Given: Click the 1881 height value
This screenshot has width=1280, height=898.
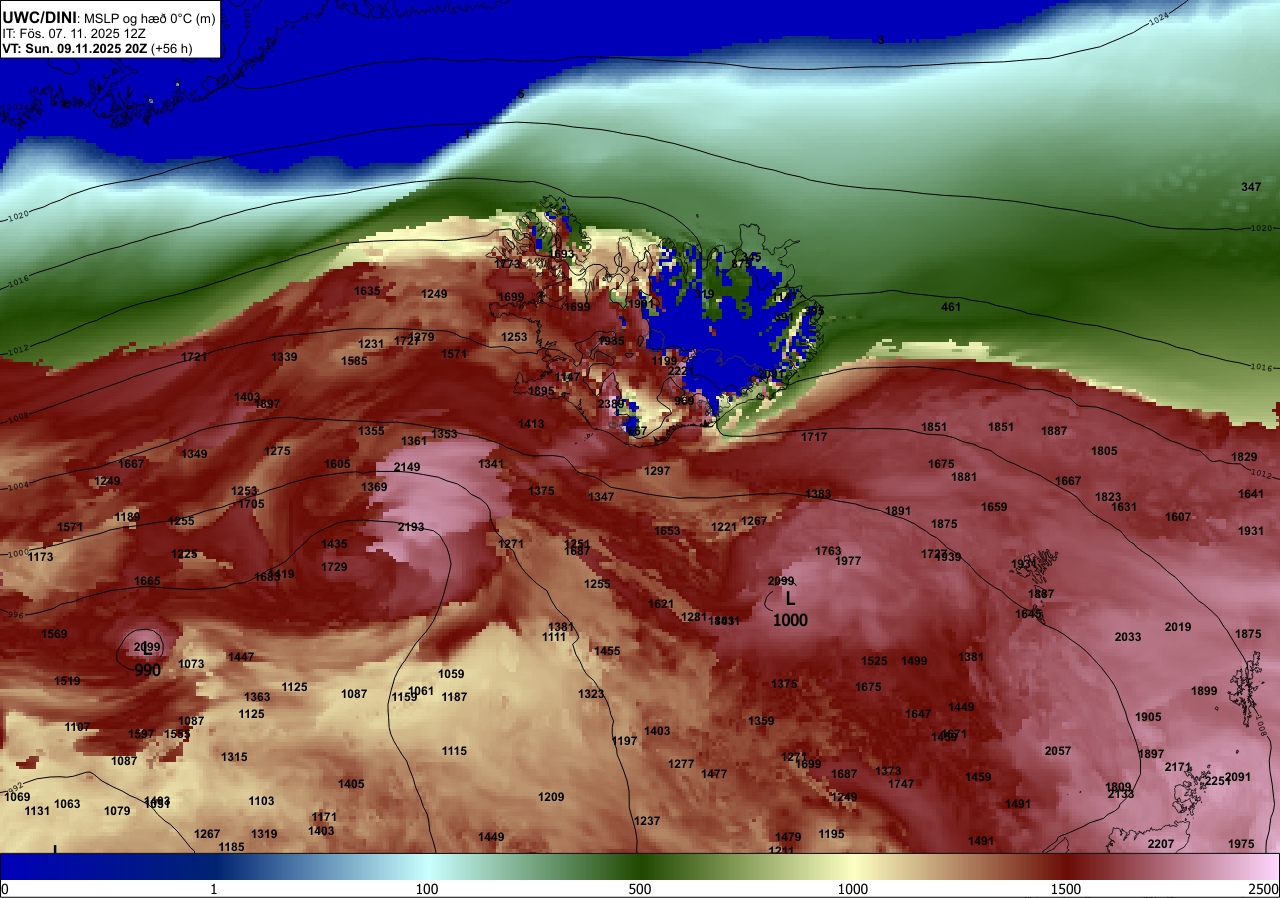Looking at the screenshot, I should tap(964, 477).
